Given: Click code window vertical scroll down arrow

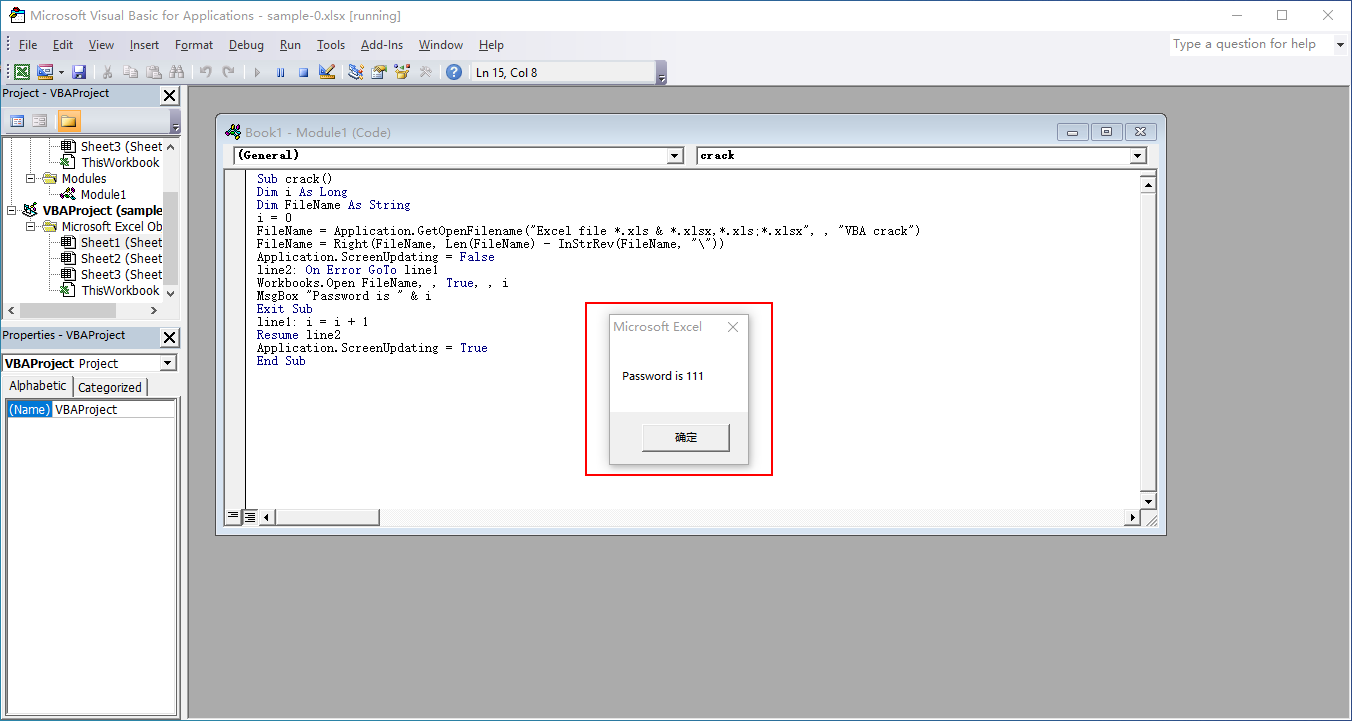Looking at the screenshot, I should click(1148, 501).
